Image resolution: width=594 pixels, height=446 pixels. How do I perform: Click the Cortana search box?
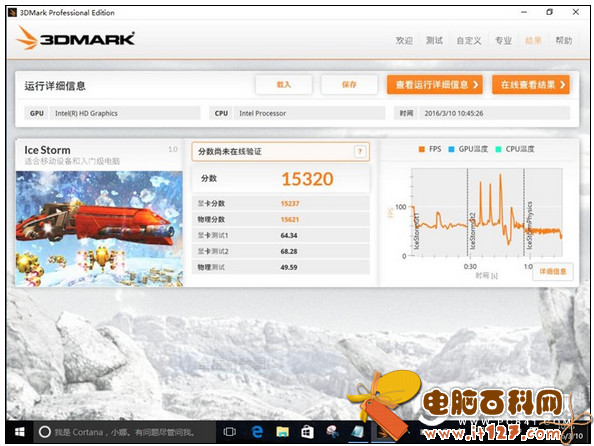(125, 432)
